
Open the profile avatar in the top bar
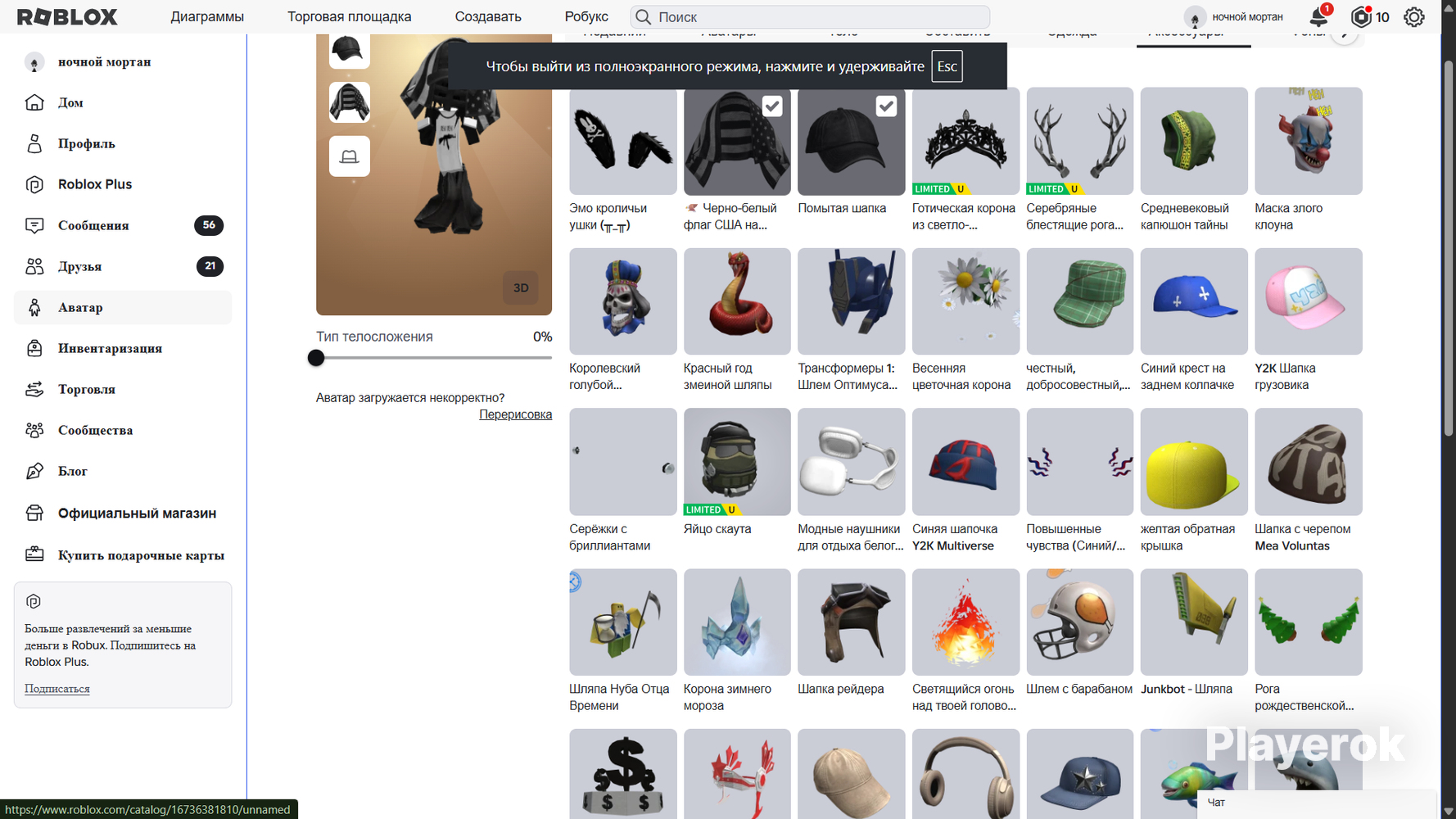(1195, 16)
